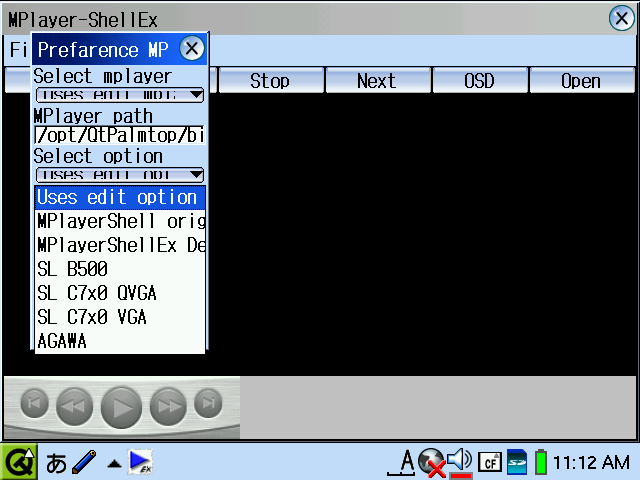Close the Preference MP dialog
Viewport: 640px width, 480px height.
point(192,49)
